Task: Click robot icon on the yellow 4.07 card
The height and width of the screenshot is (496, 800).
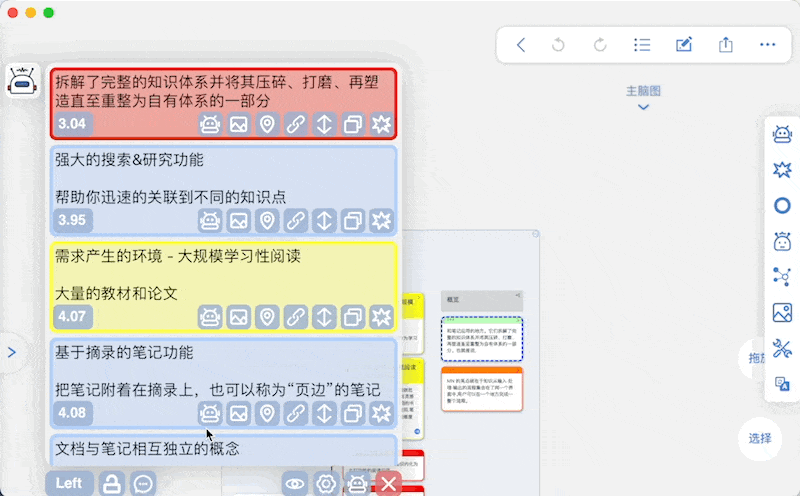Action: (x=210, y=317)
